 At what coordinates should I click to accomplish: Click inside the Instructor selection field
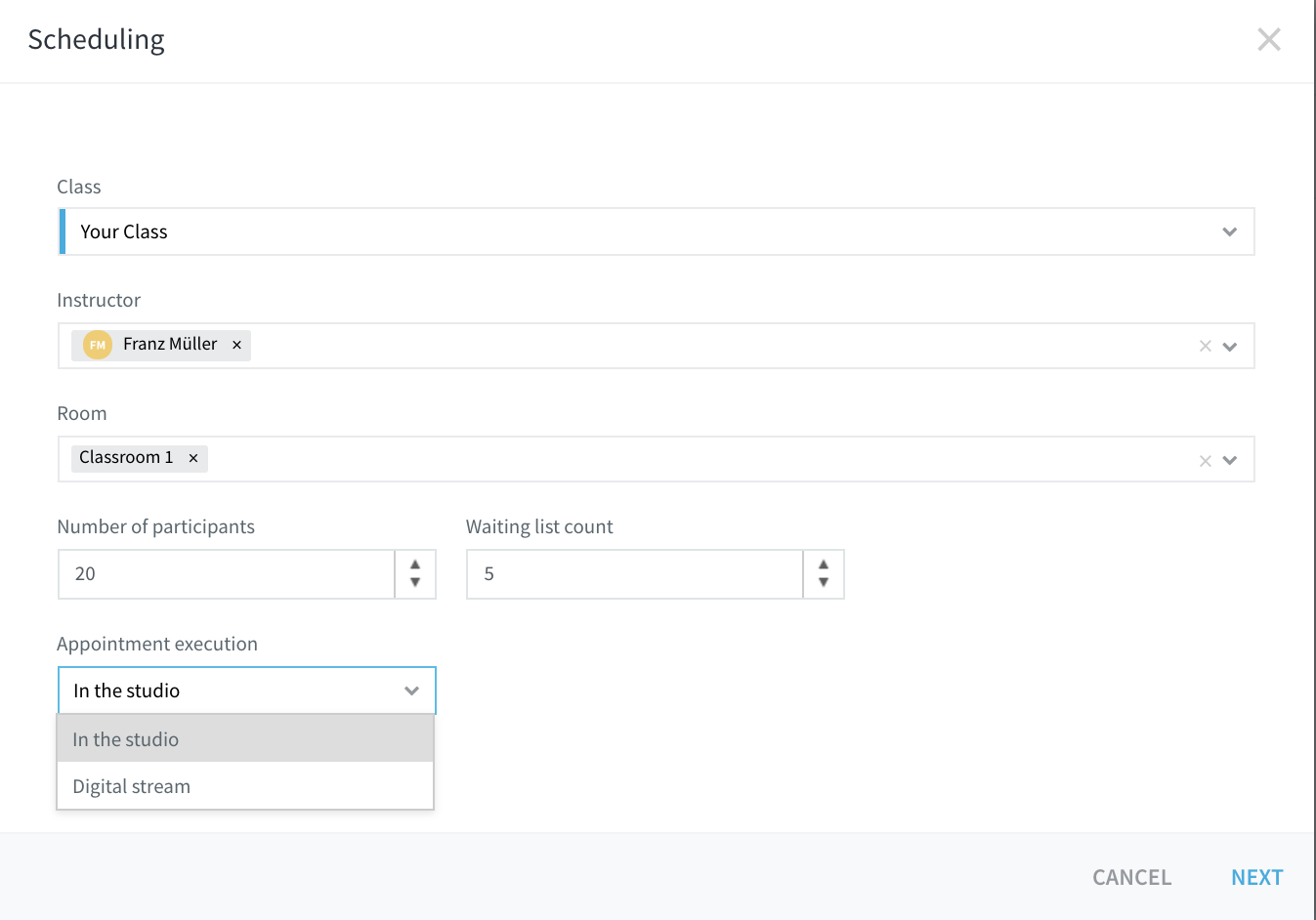[x=657, y=346]
